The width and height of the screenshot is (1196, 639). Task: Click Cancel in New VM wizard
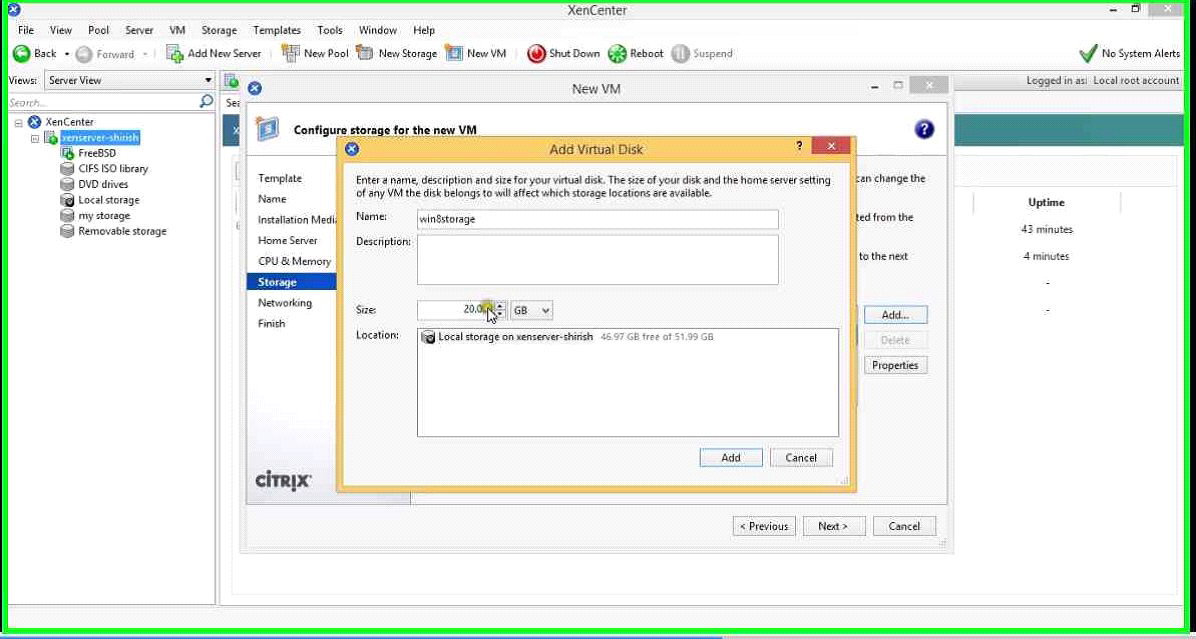click(x=904, y=526)
